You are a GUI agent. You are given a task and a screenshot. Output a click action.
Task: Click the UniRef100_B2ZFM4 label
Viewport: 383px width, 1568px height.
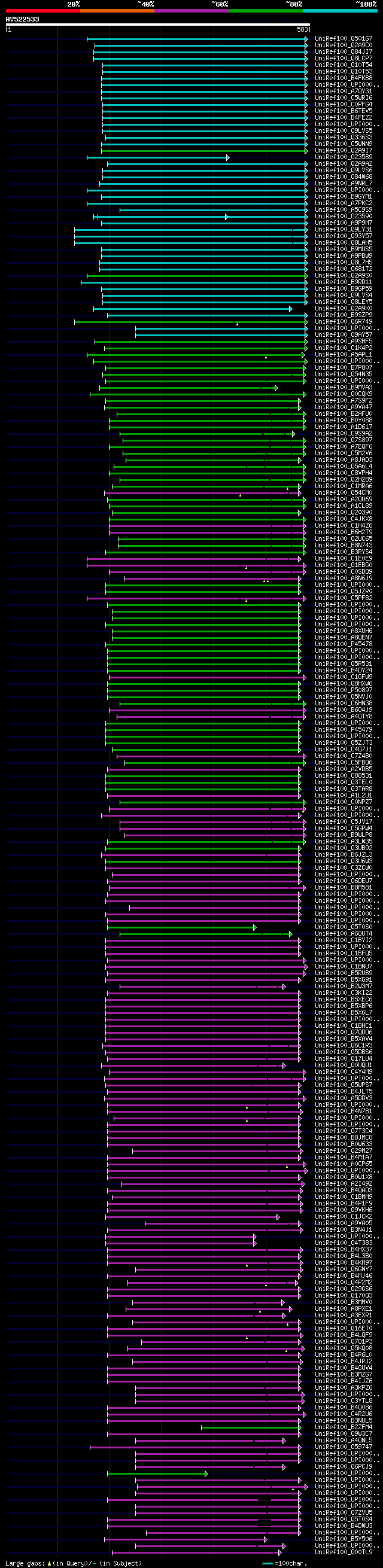344,1428
